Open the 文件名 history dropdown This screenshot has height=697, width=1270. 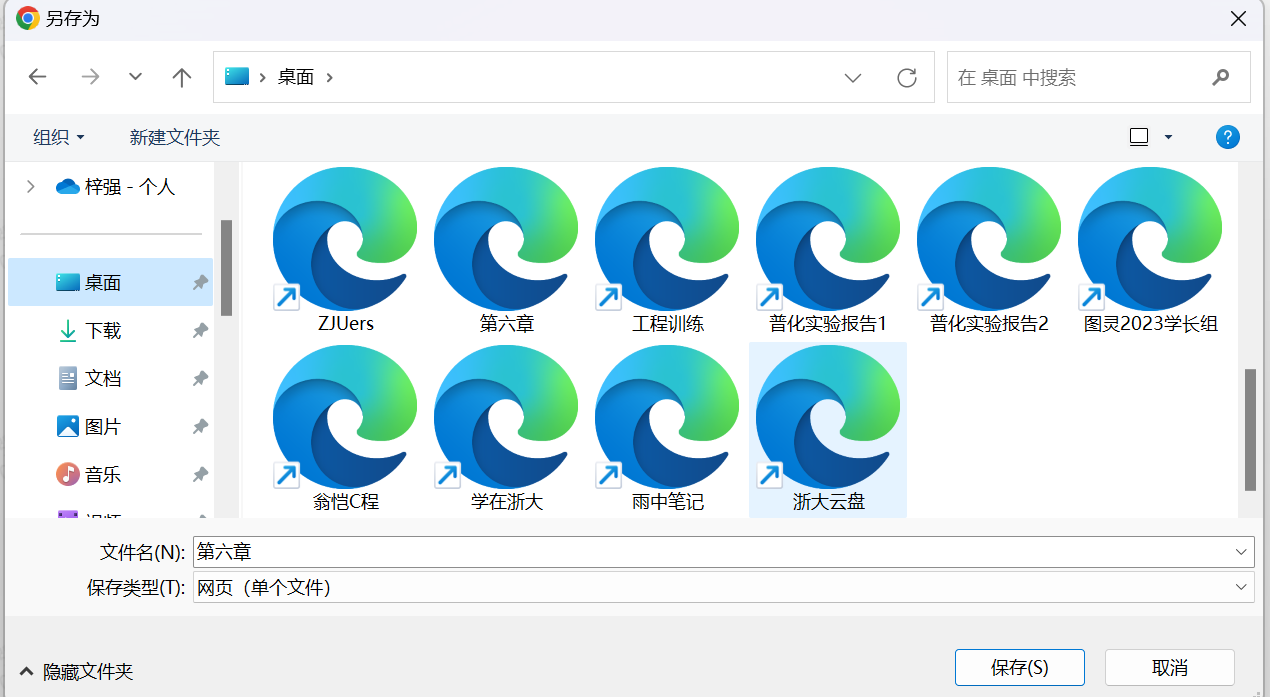[1242, 551]
